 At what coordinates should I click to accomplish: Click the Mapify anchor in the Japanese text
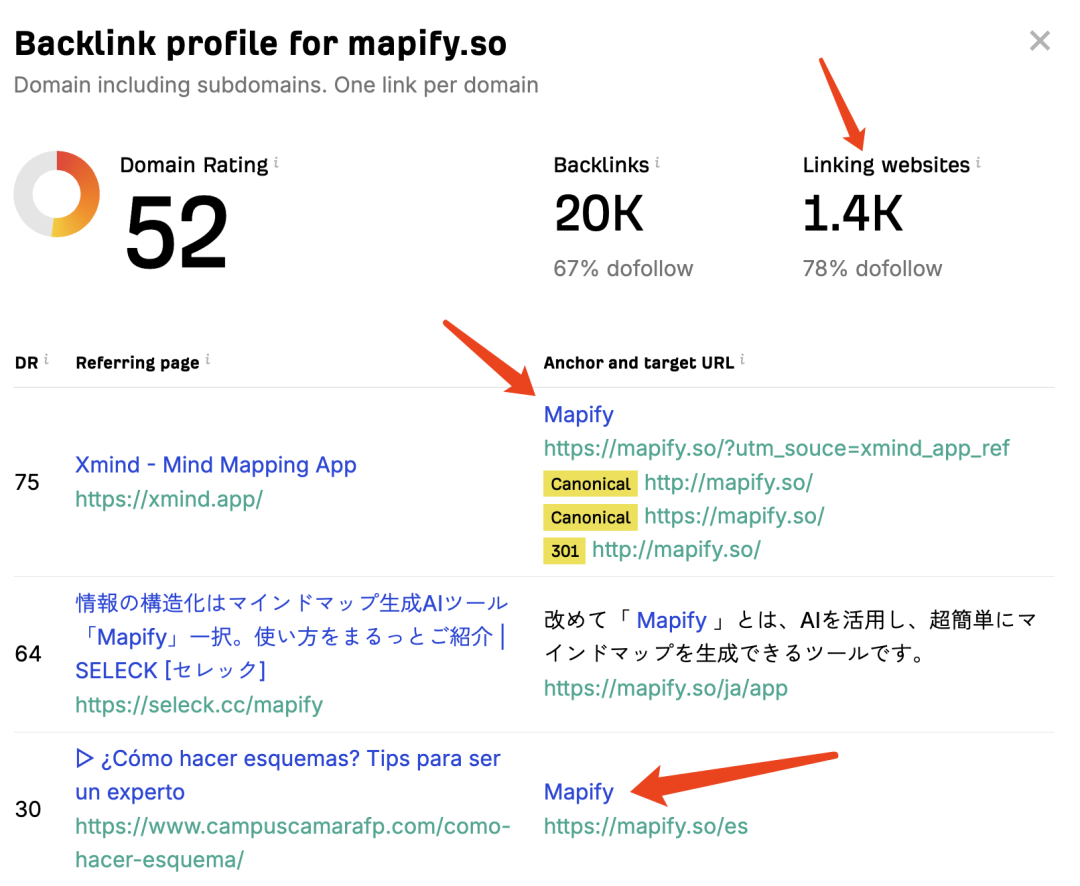(672, 620)
